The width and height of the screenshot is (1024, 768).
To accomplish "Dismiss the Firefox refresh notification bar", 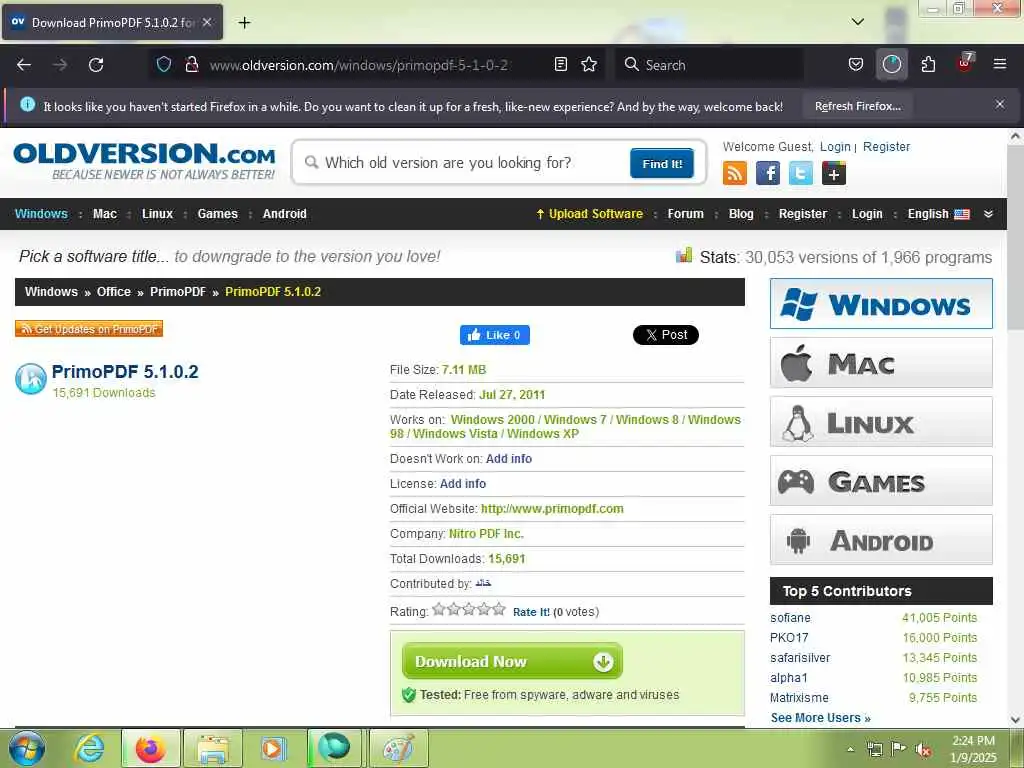I will click(1000, 104).
